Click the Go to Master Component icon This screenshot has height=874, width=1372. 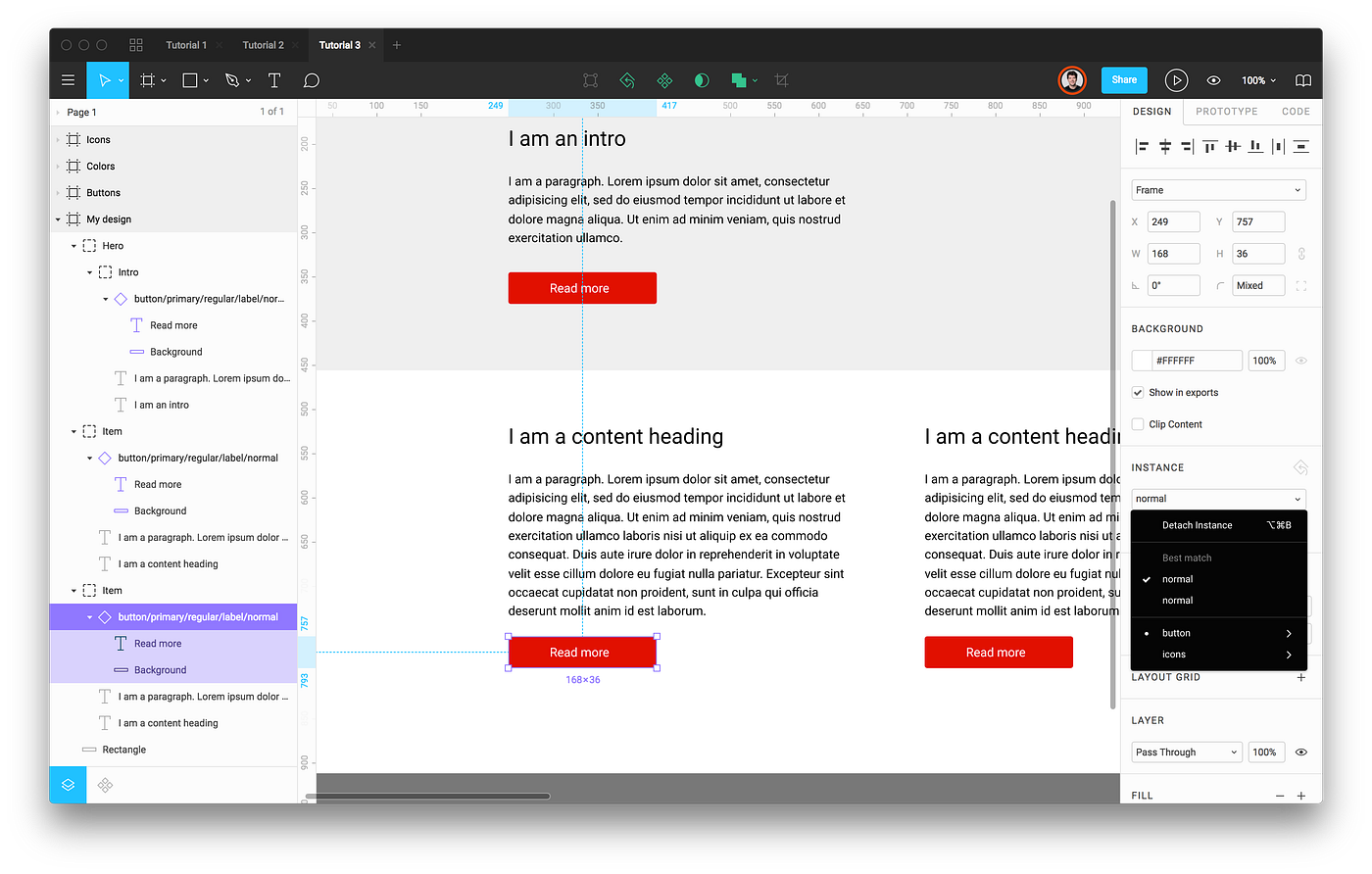pyautogui.click(x=627, y=80)
